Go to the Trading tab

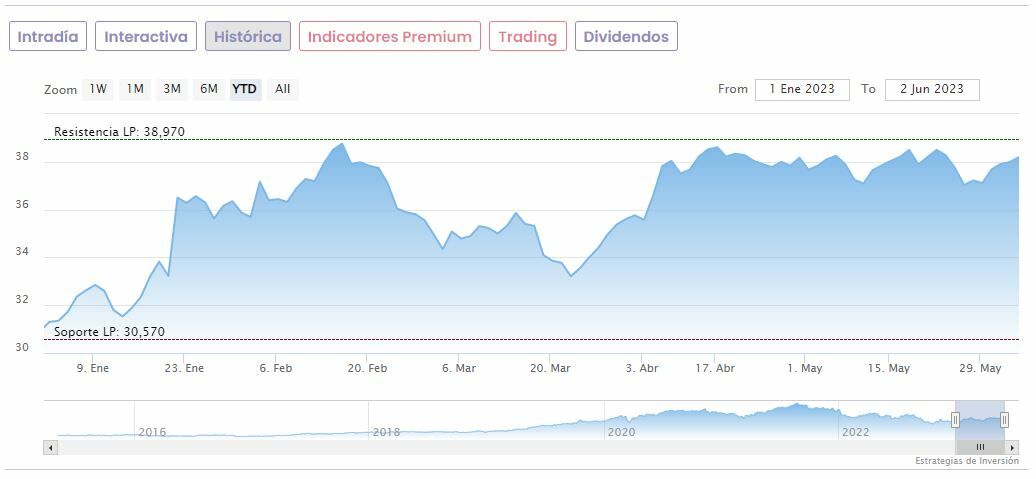coord(527,37)
